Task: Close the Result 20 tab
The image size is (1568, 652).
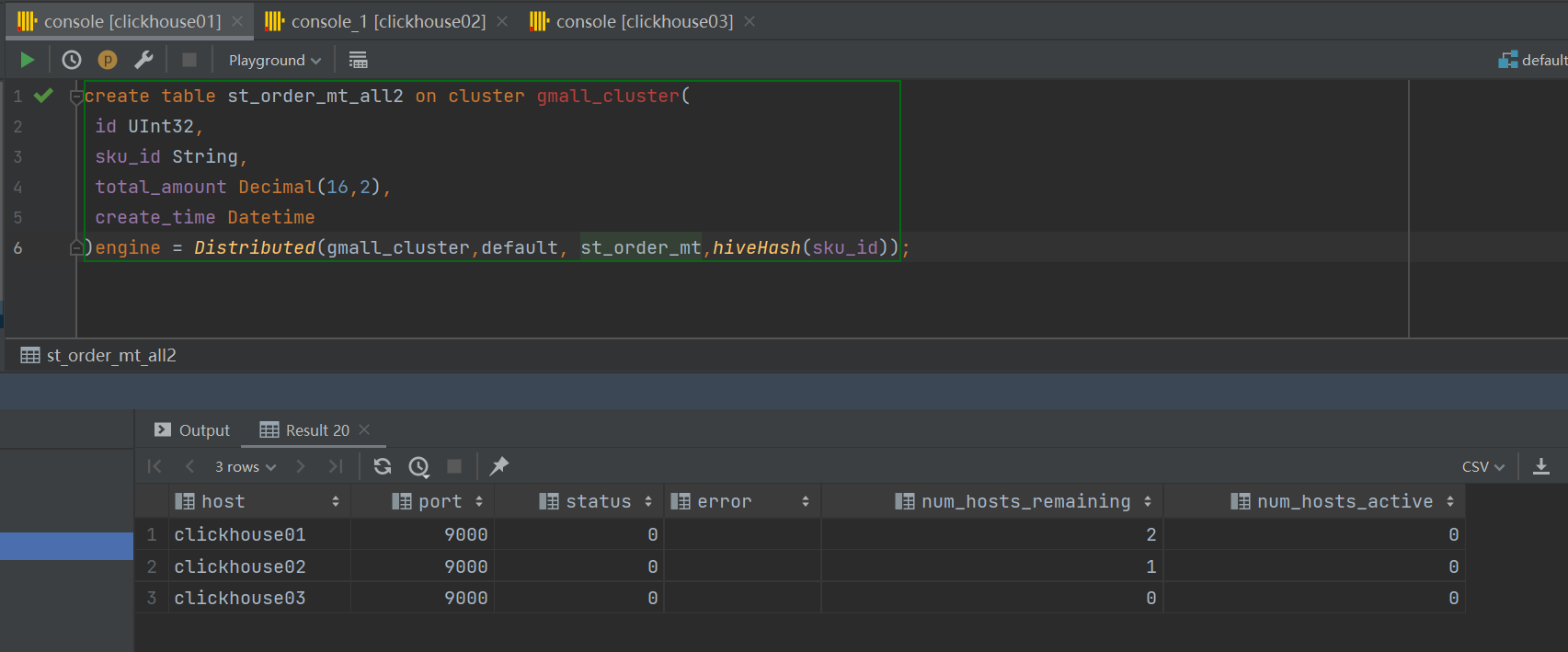Action: point(364,429)
